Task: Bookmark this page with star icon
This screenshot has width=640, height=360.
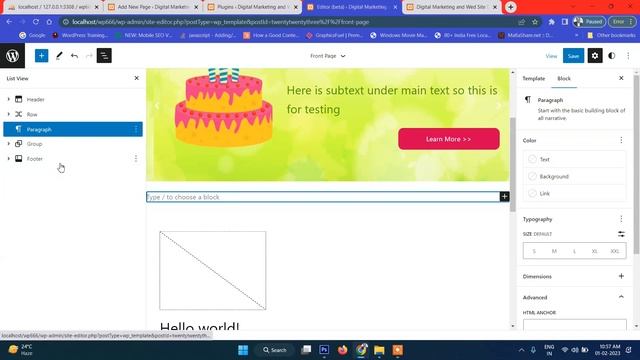Action: (x=535, y=22)
